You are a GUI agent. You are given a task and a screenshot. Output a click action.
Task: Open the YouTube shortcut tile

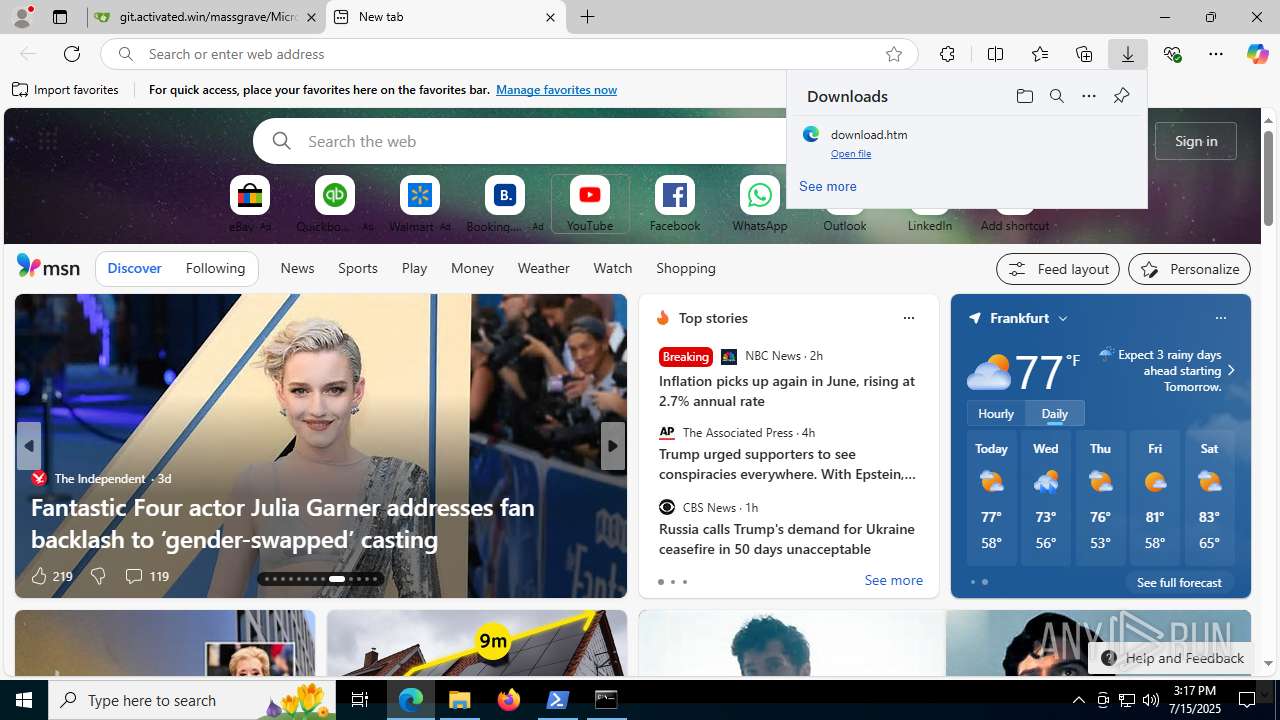coord(590,204)
